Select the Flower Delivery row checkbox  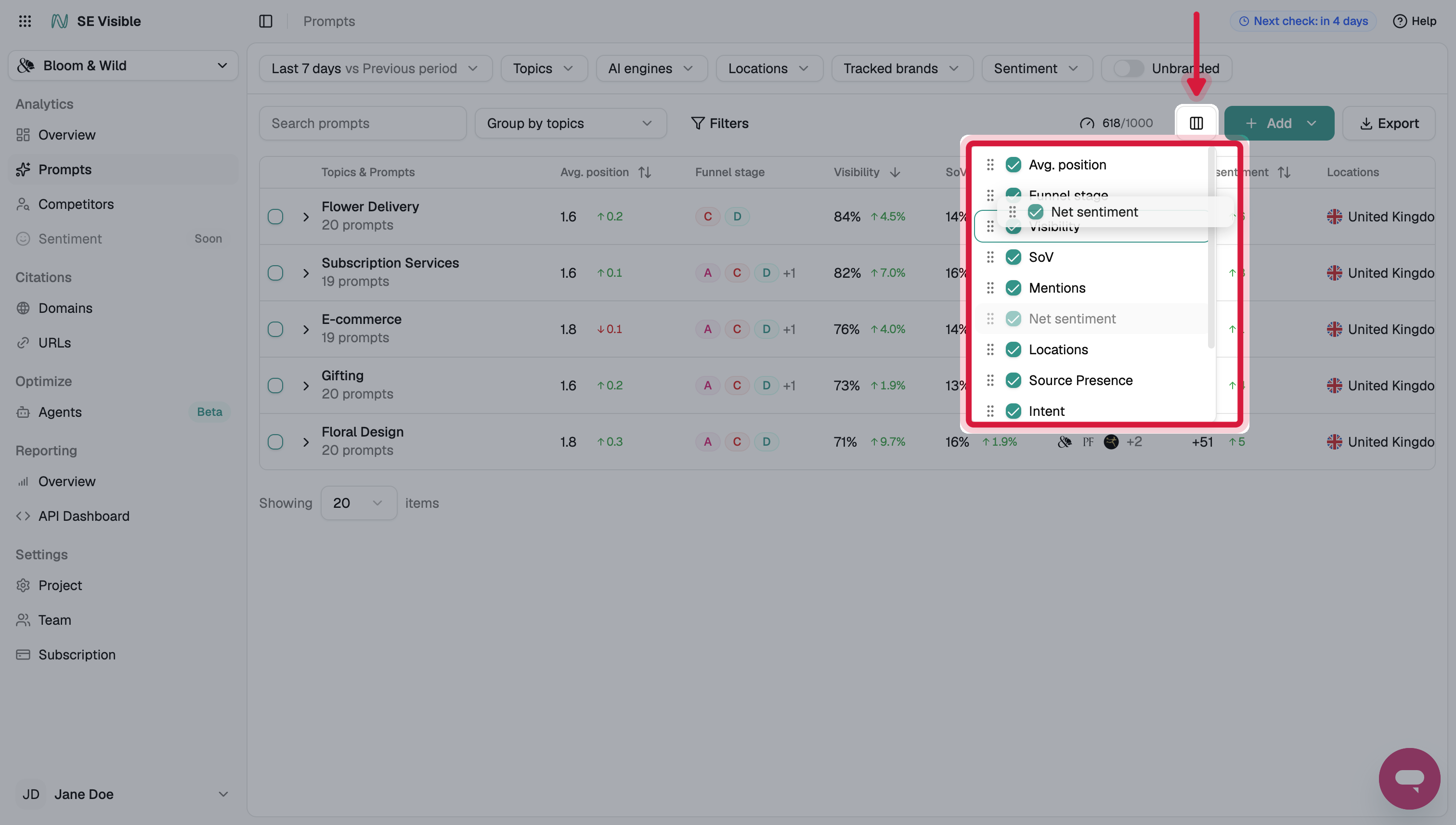point(275,217)
